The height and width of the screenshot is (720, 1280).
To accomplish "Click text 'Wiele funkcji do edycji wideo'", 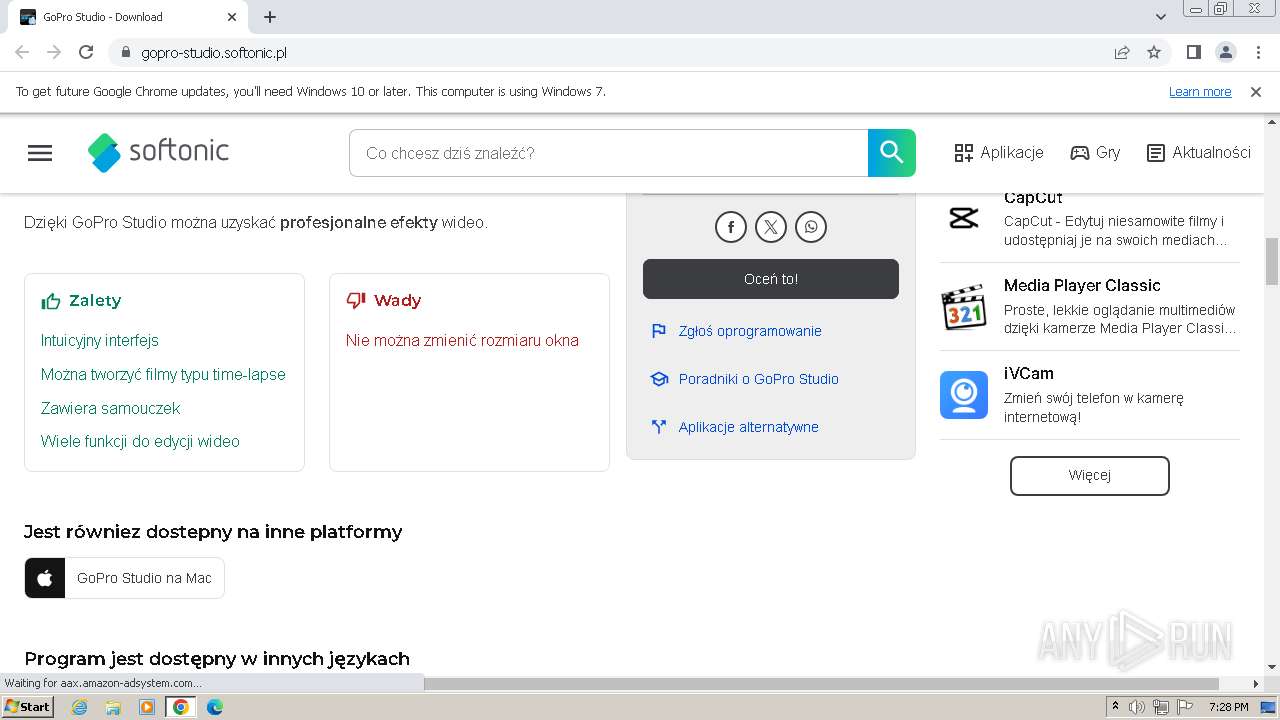I will pyautogui.click(x=140, y=441).
